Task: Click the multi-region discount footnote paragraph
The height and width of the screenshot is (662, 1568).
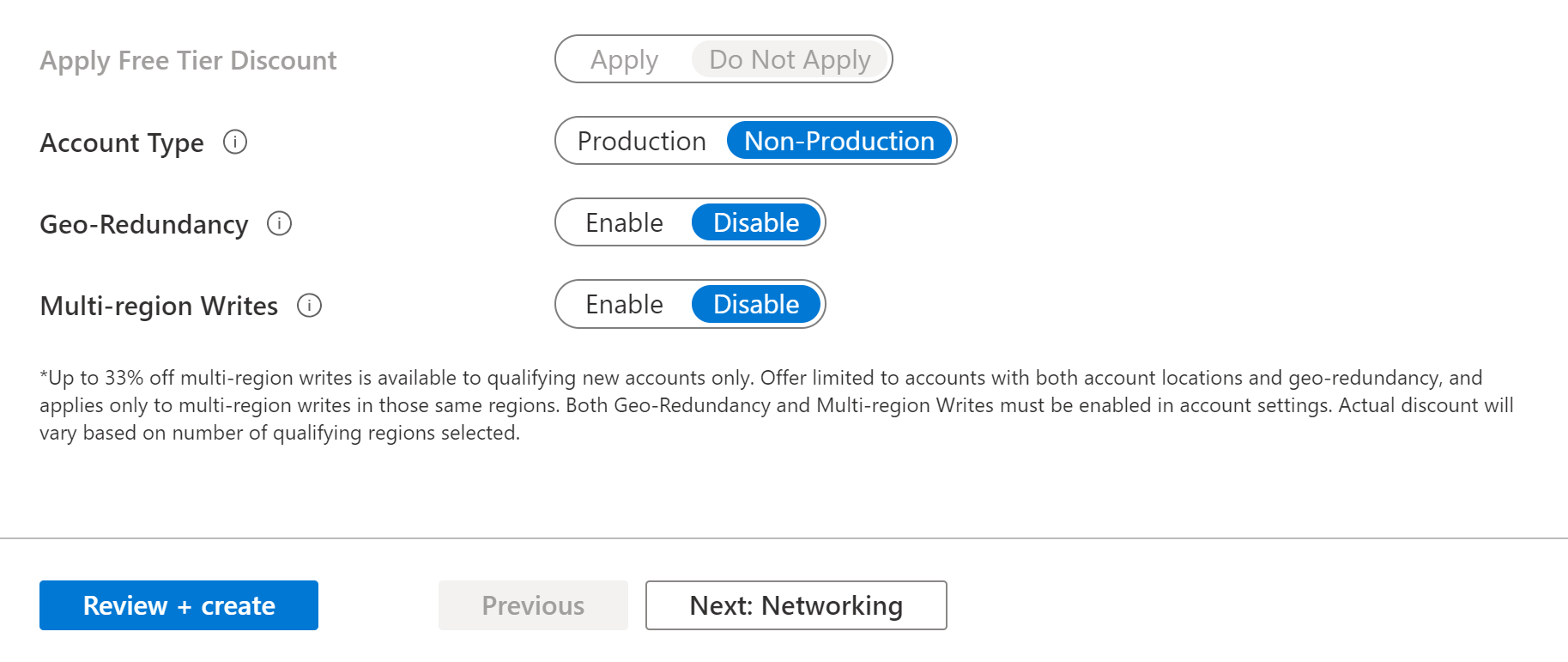Action: 777,405
